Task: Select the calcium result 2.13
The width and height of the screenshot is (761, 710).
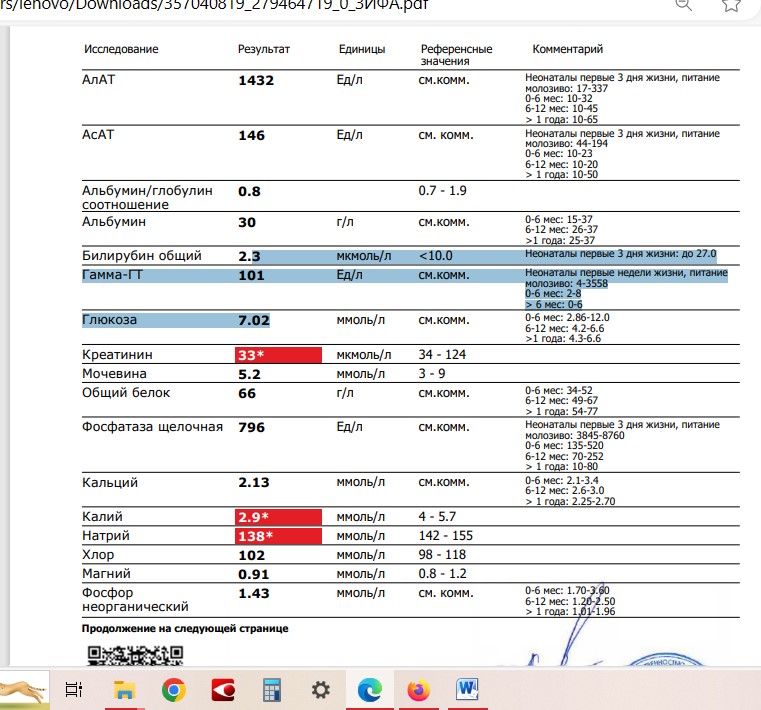Action: click(253, 483)
